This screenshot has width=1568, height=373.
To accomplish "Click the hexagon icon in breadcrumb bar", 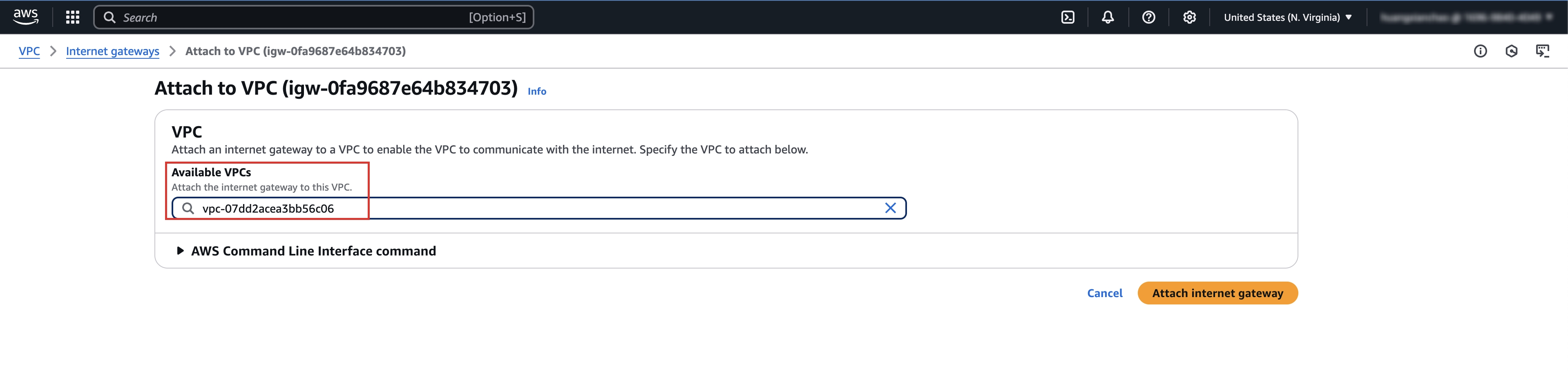I will (1511, 51).
